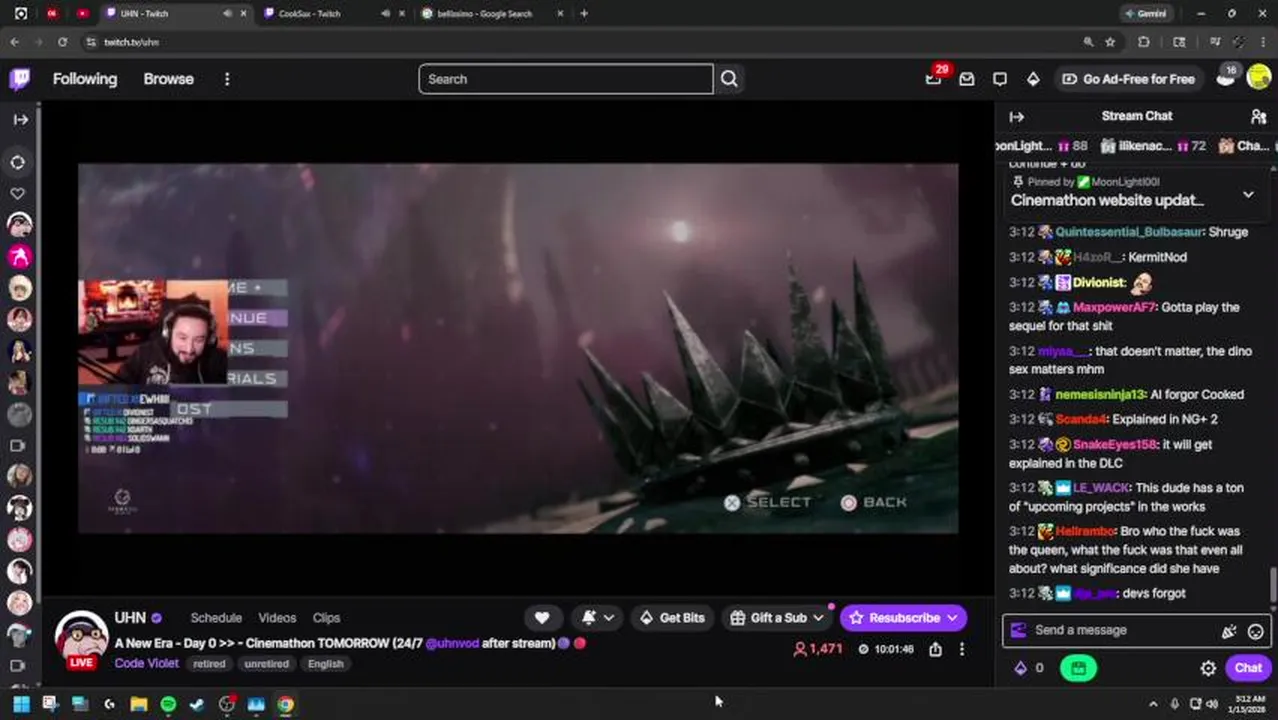Switch to the Videos tab
Image resolution: width=1278 pixels, height=720 pixels.
pos(277,618)
